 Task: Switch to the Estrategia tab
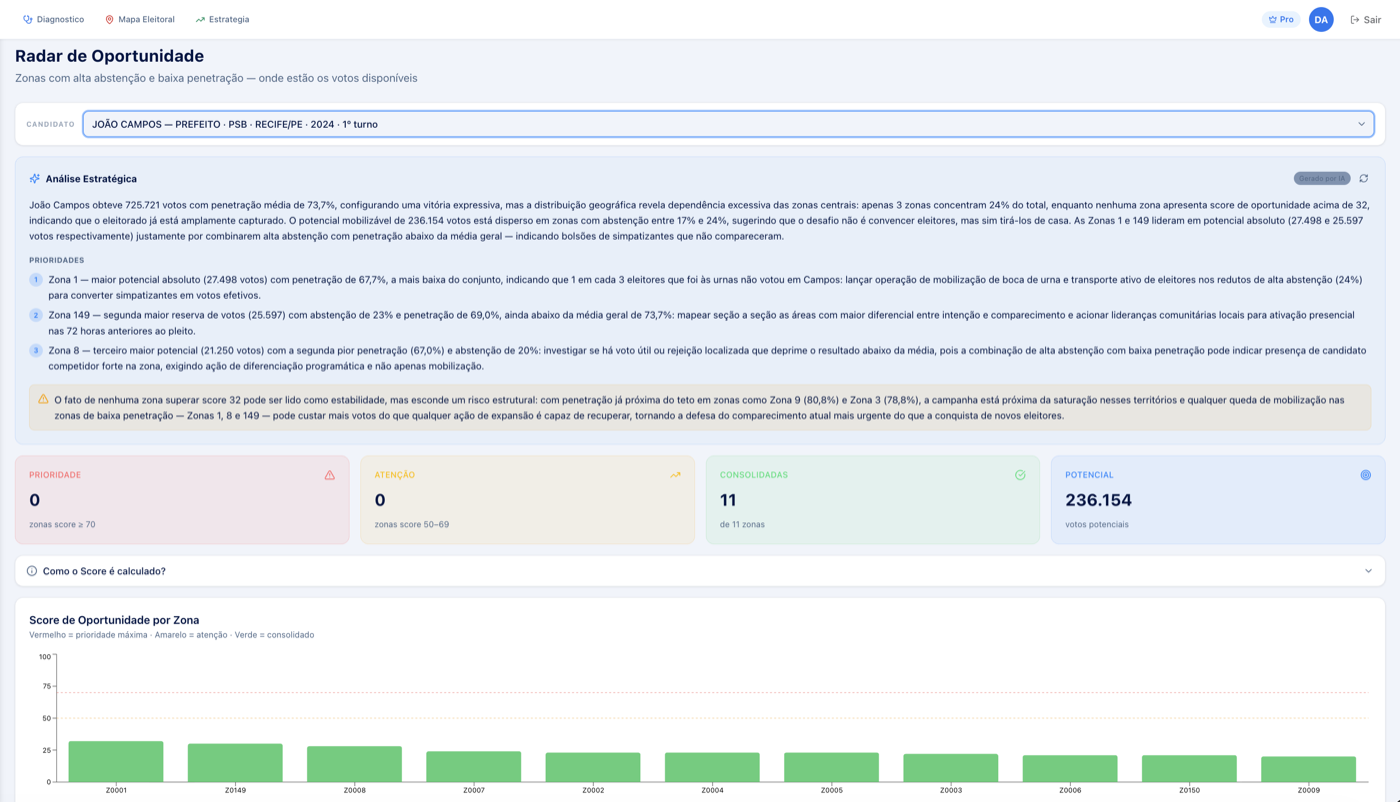222,20
